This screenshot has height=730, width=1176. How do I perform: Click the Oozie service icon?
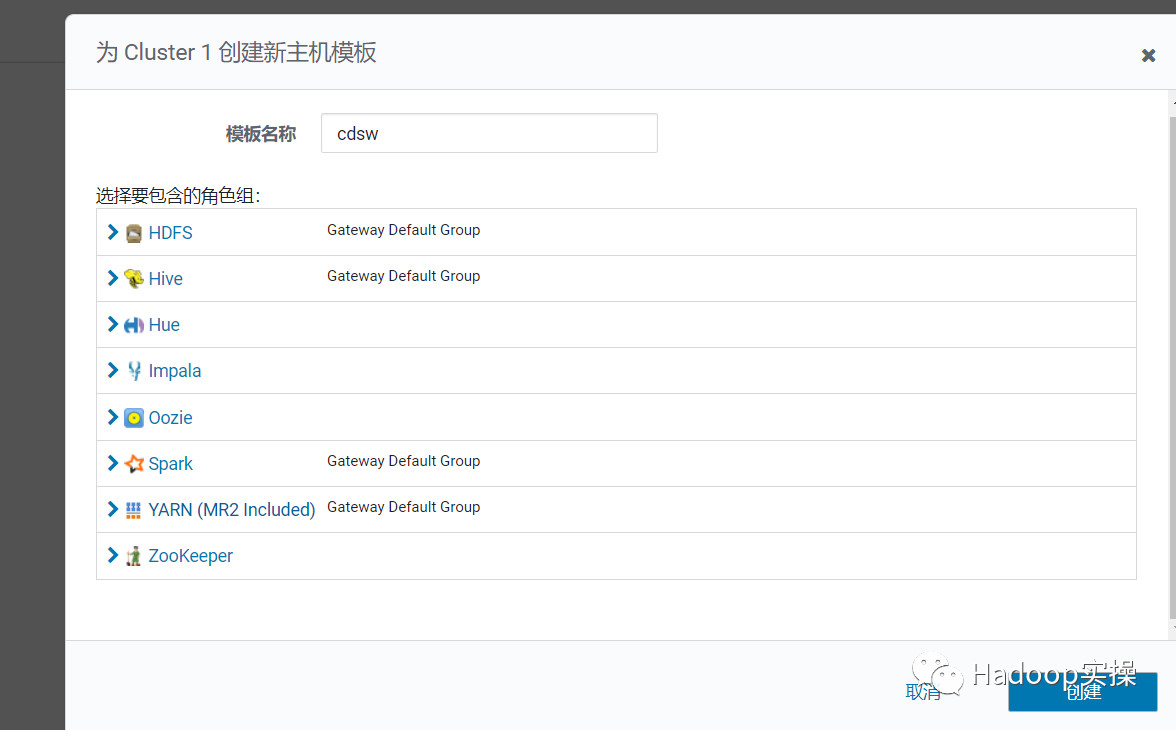tap(133, 417)
